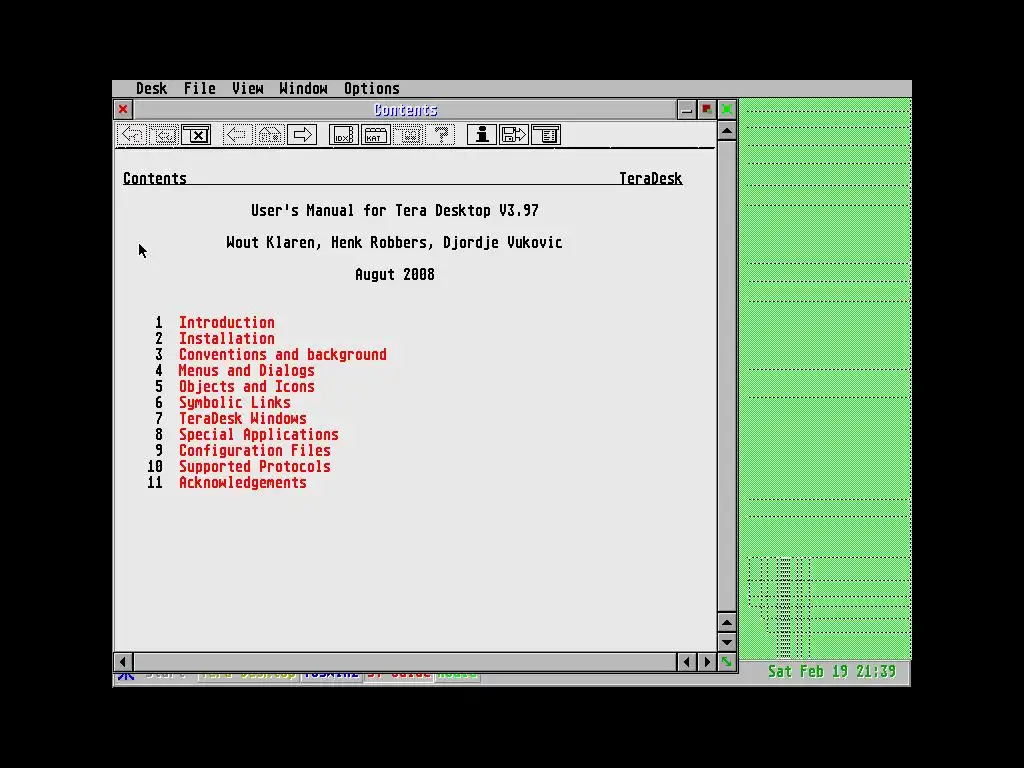Open the Symbolic Links chapter

(x=234, y=402)
